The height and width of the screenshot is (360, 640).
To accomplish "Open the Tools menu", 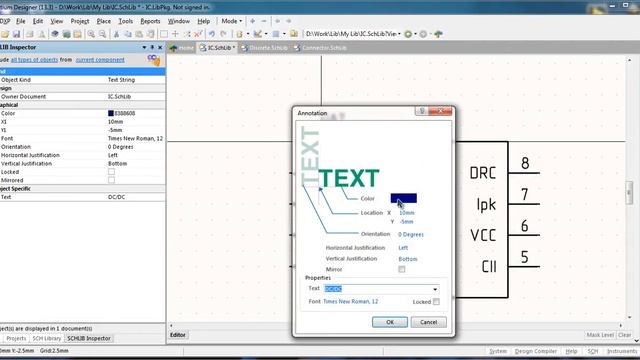I will point(125,21).
